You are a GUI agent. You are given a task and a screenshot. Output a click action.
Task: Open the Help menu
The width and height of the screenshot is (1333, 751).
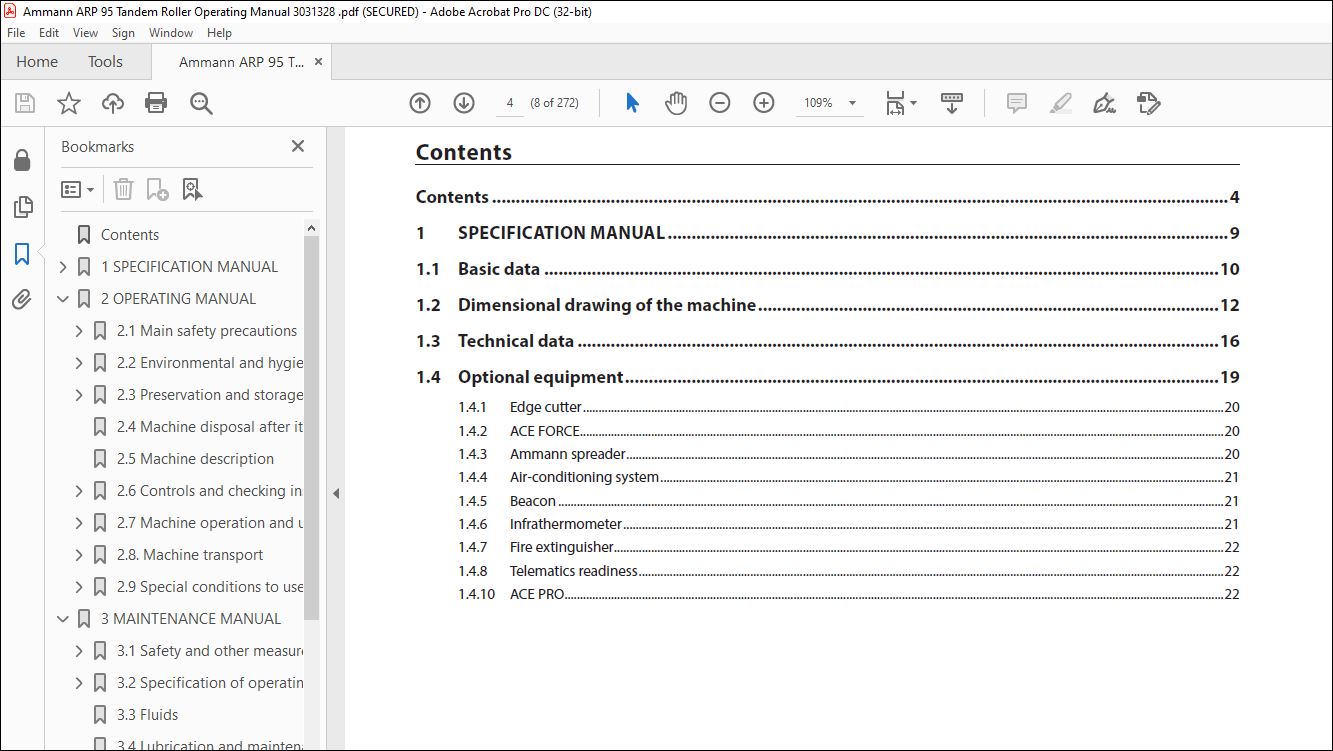coord(219,33)
